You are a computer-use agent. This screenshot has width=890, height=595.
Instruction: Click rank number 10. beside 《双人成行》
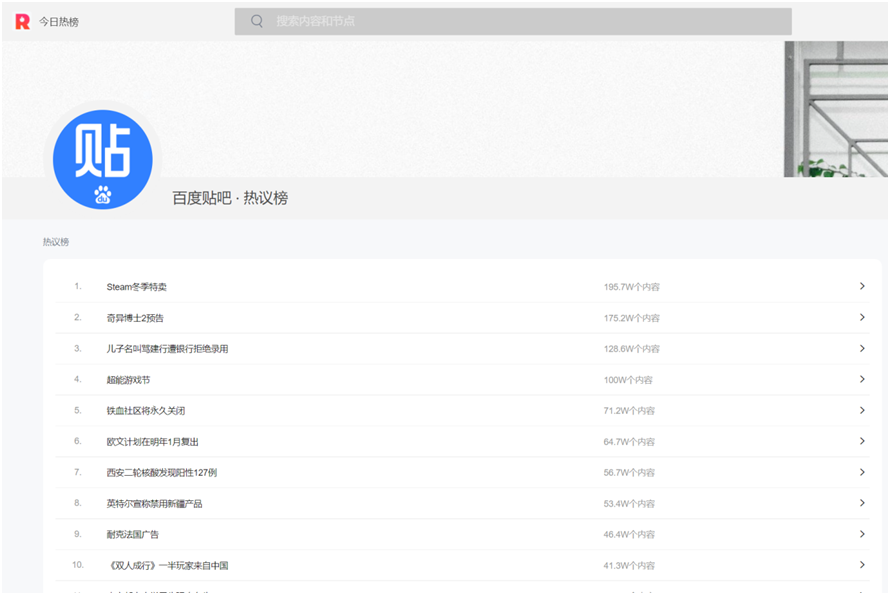pos(78,565)
